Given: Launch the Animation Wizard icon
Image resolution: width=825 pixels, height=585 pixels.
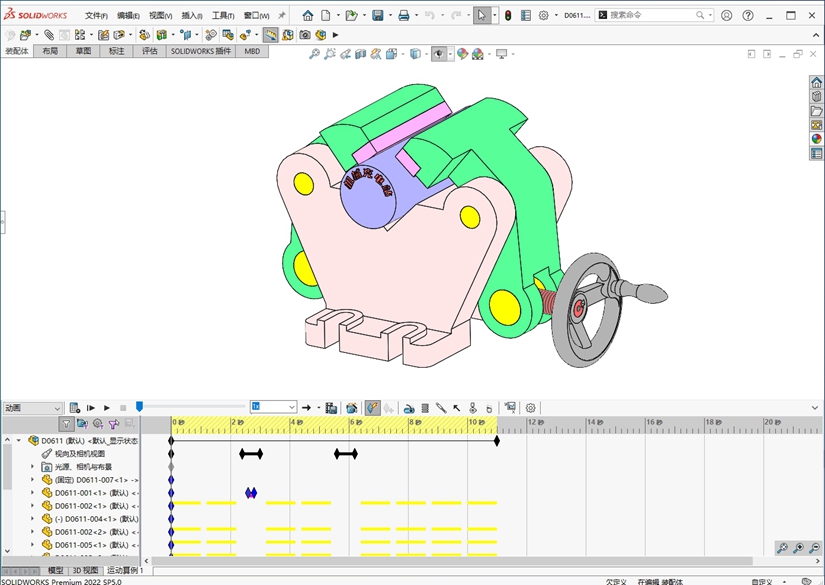Looking at the screenshot, I should coord(352,408).
